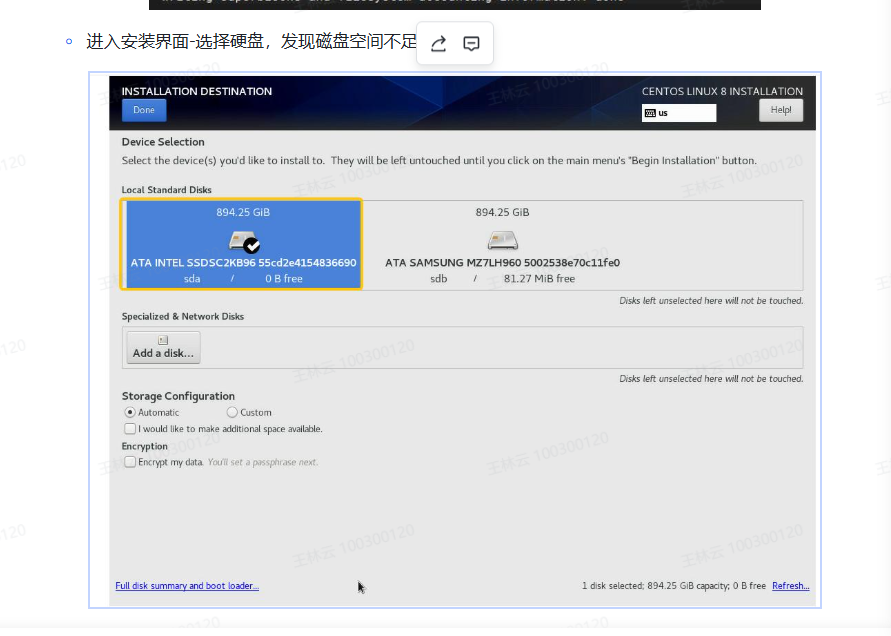This screenshot has height=636, width=891.
Task: Click the INSTALLATION DESTINATION title
Action: [x=197, y=91]
